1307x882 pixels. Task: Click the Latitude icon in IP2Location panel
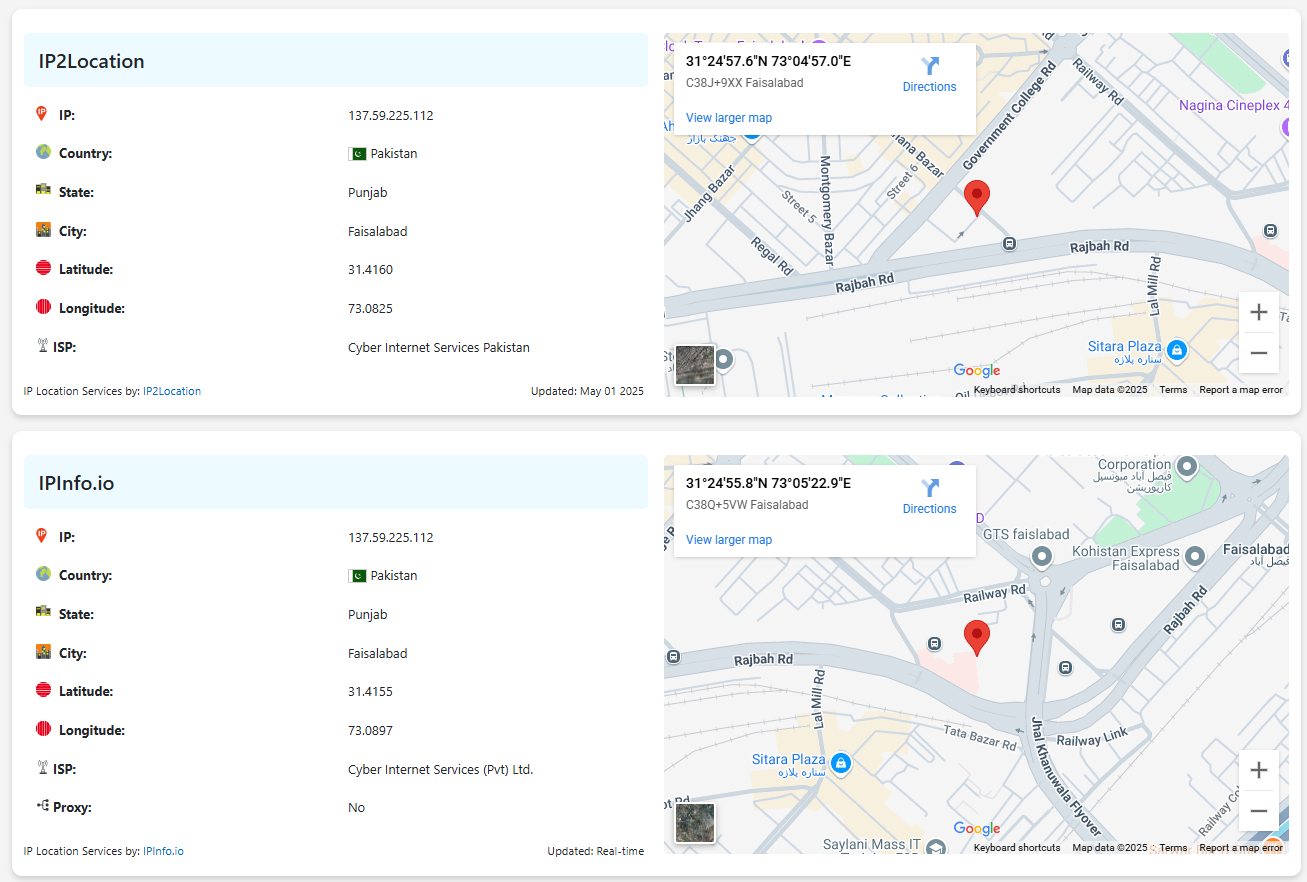(43, 268)
